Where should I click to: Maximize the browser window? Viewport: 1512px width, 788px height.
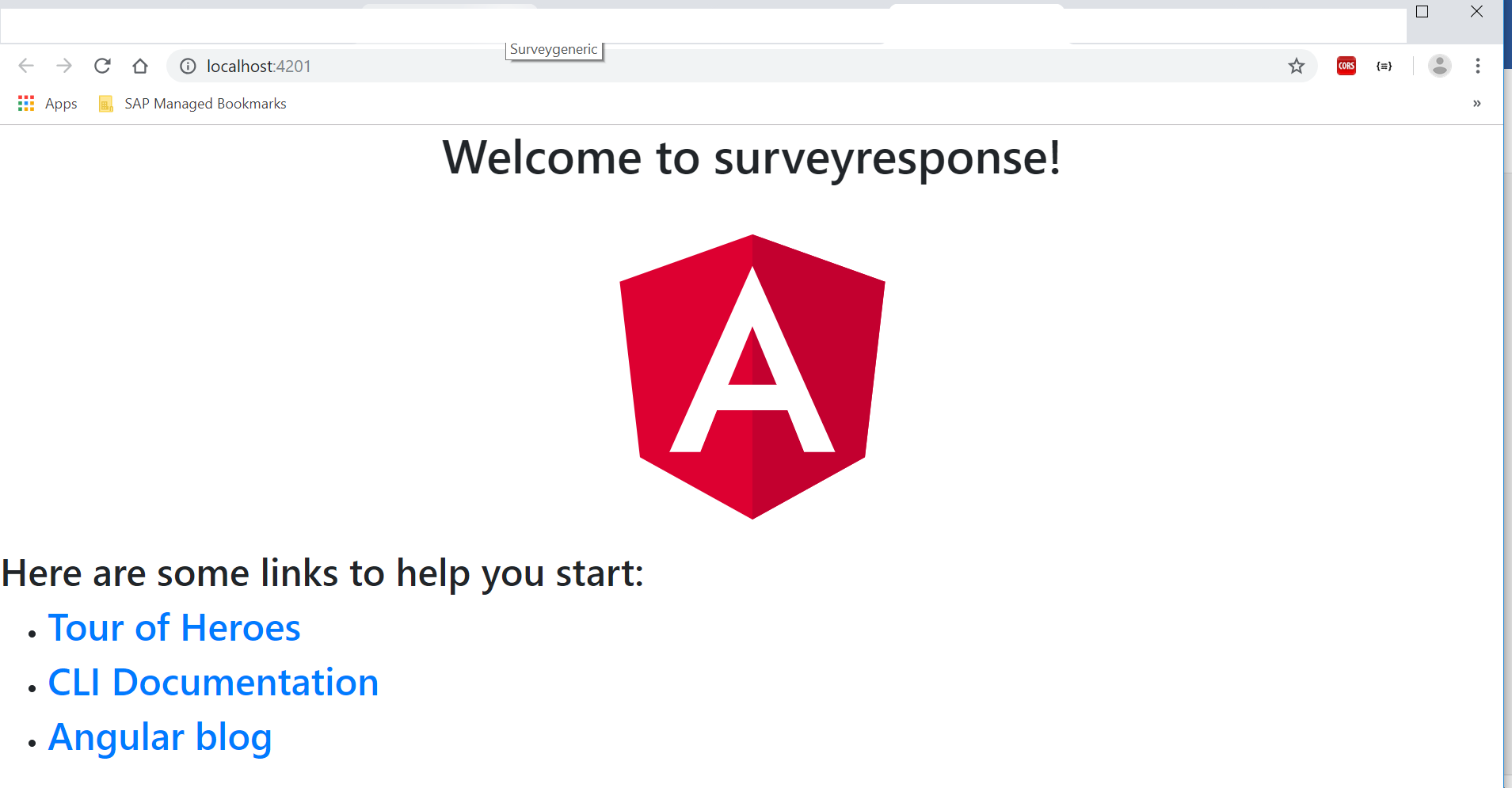[1422, 12]
